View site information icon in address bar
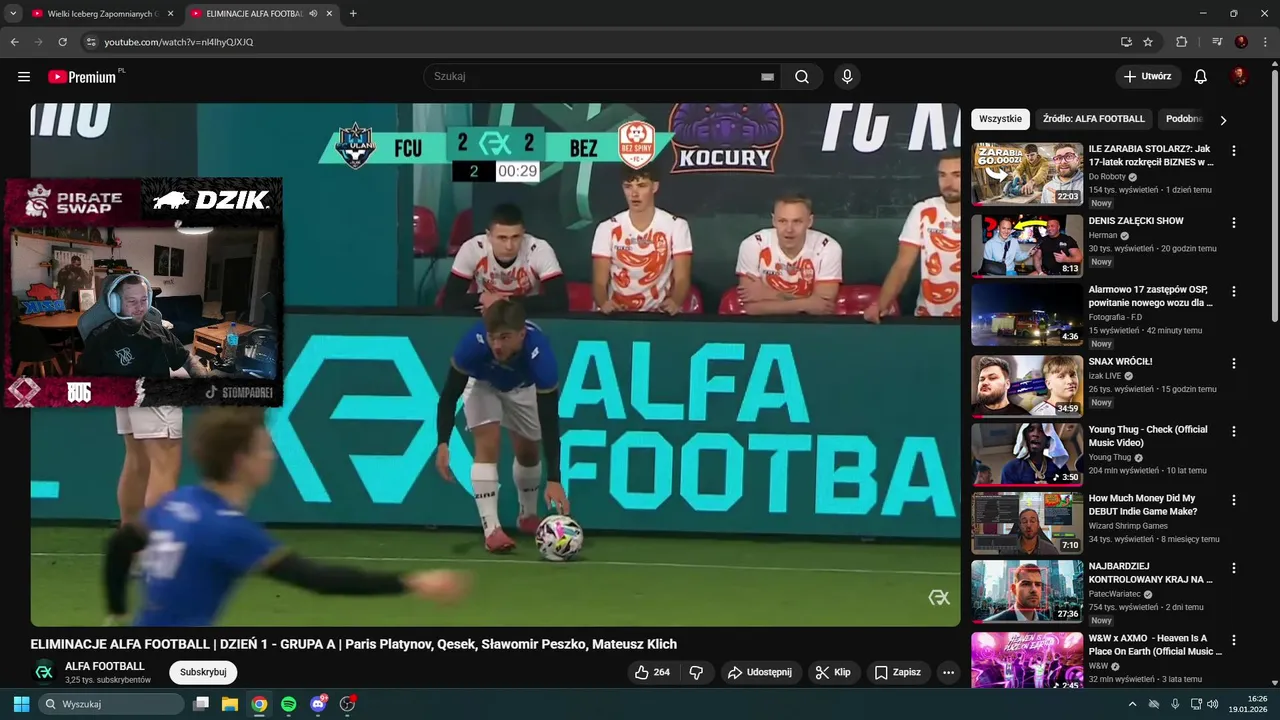 [91, 42]
